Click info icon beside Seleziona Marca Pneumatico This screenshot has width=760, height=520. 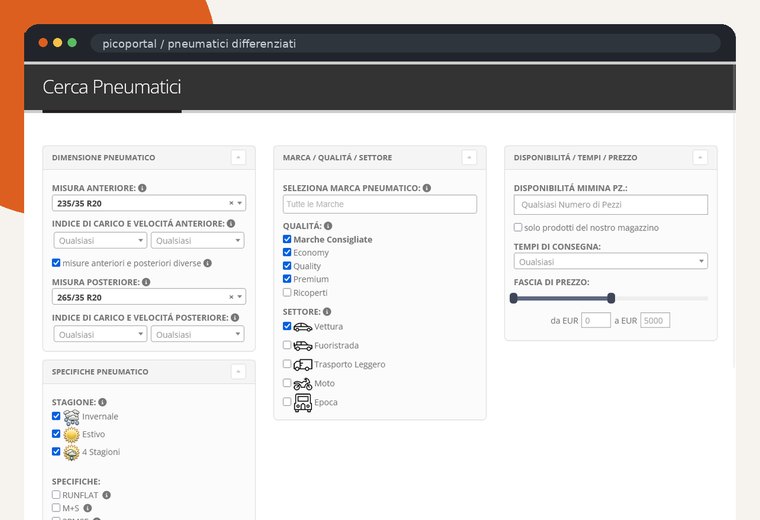point(427,188)
